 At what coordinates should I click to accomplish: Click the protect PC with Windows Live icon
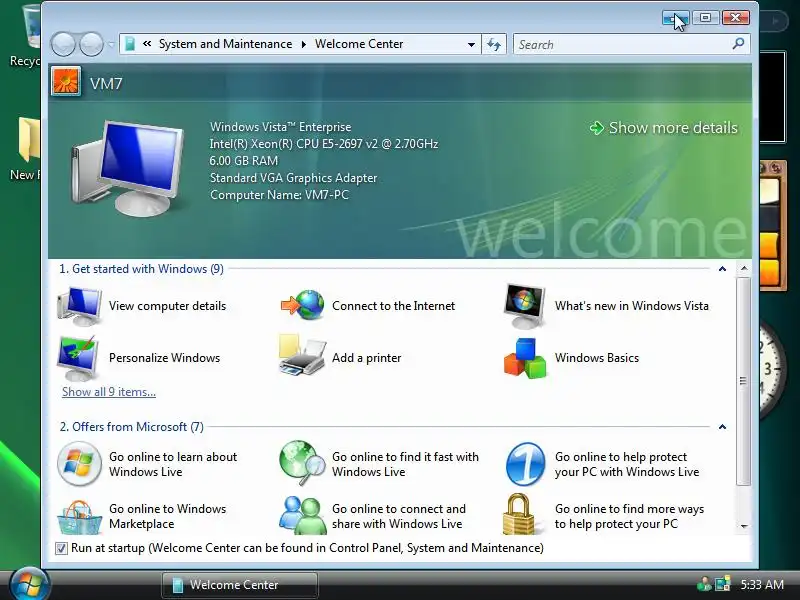[x=525, y=464]
